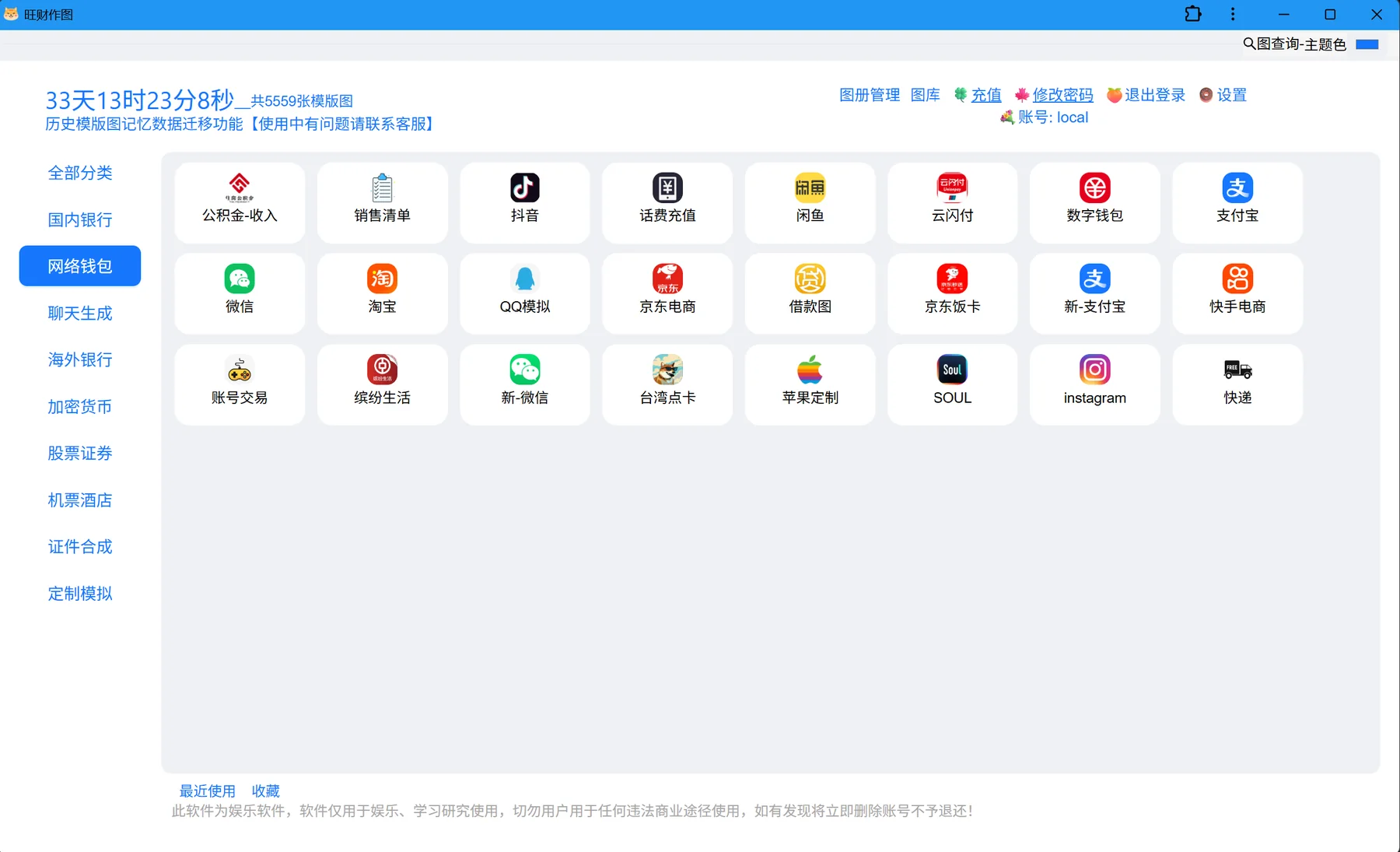Select 国内银行 category

point(80,219)
